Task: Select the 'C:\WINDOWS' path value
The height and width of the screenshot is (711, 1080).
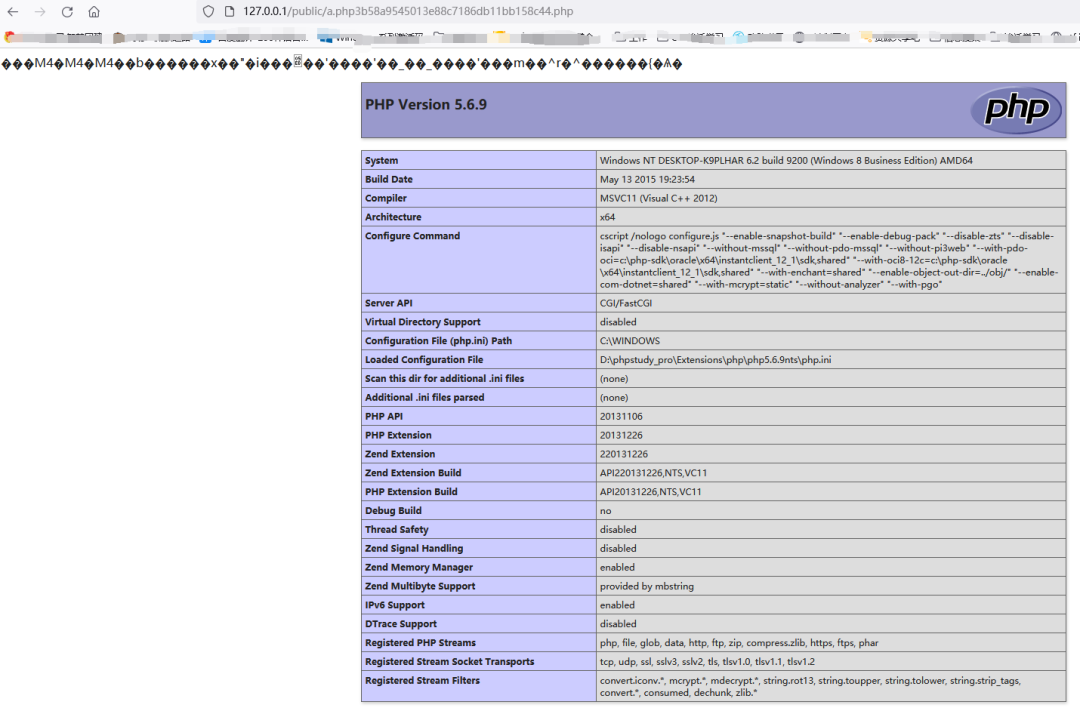Action: pos(630,341)
